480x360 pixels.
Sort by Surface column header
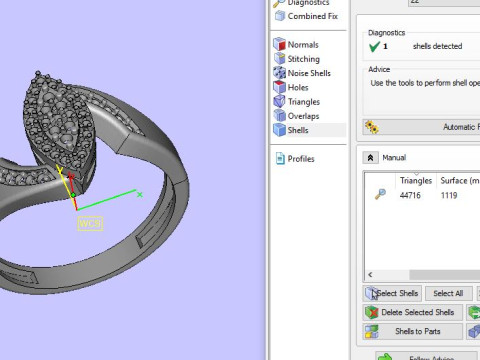click(459, 180)
